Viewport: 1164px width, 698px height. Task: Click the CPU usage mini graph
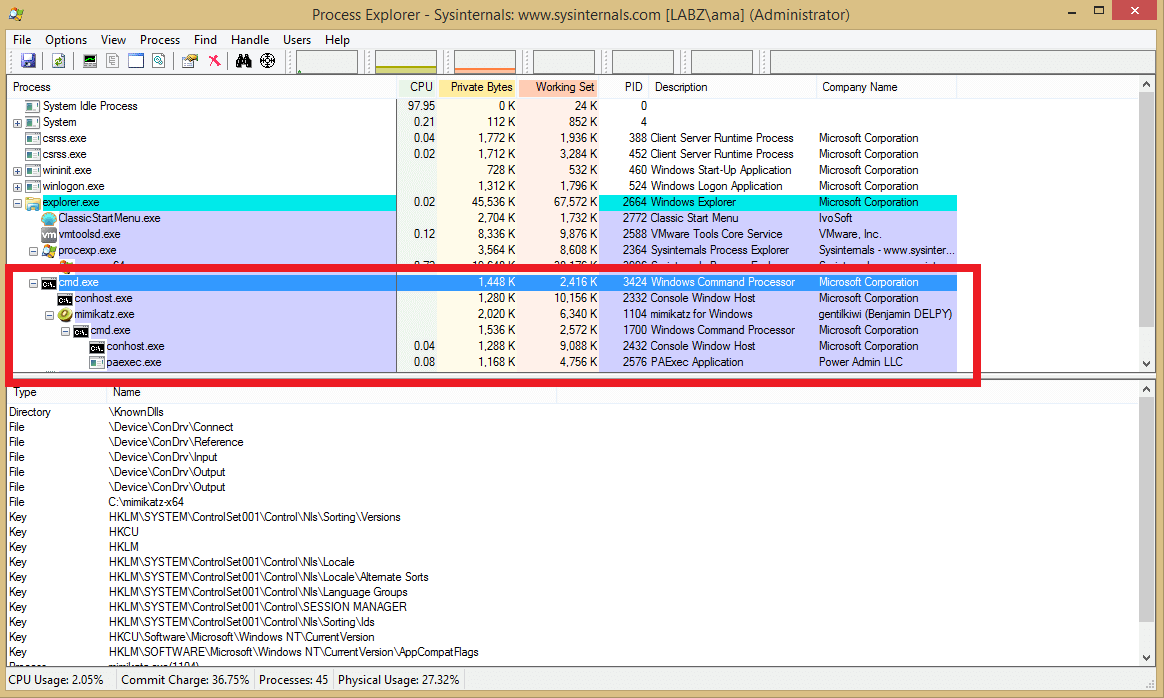pyautogui.click(x=327, y=62)
